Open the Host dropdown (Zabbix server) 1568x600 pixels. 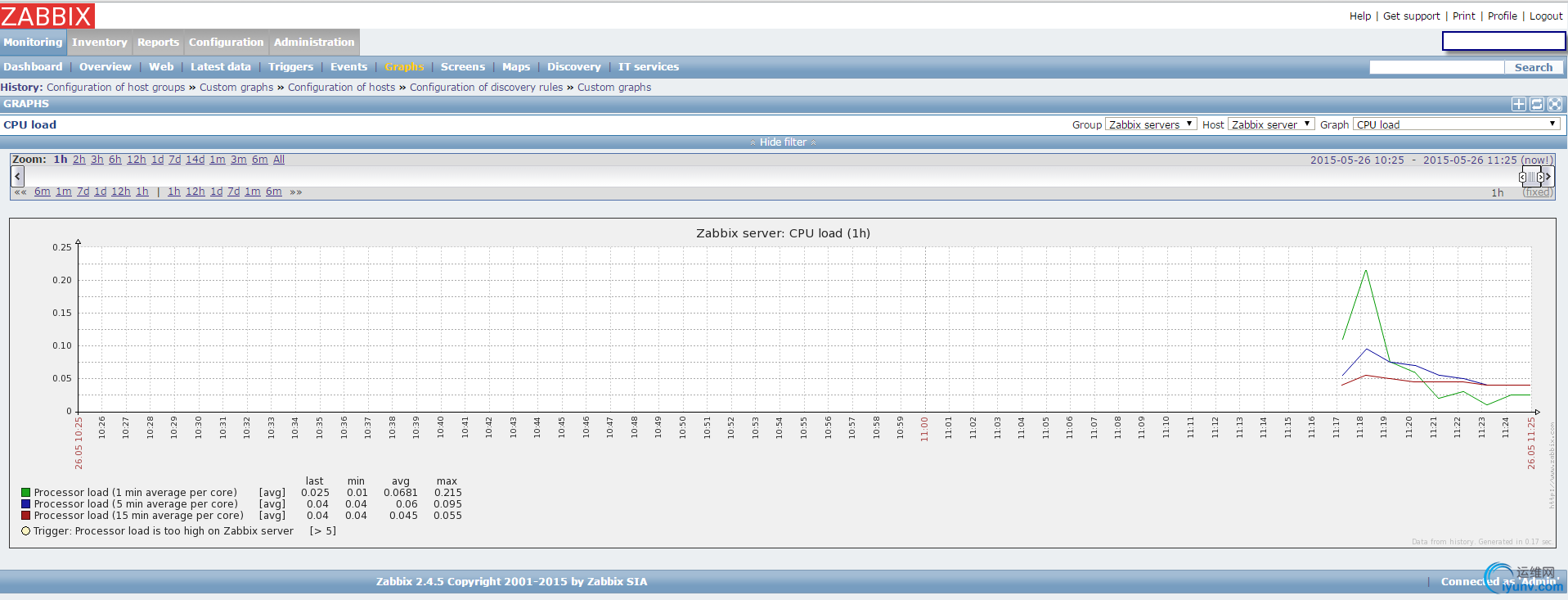pyautogui.click(x=1271, y=124)
